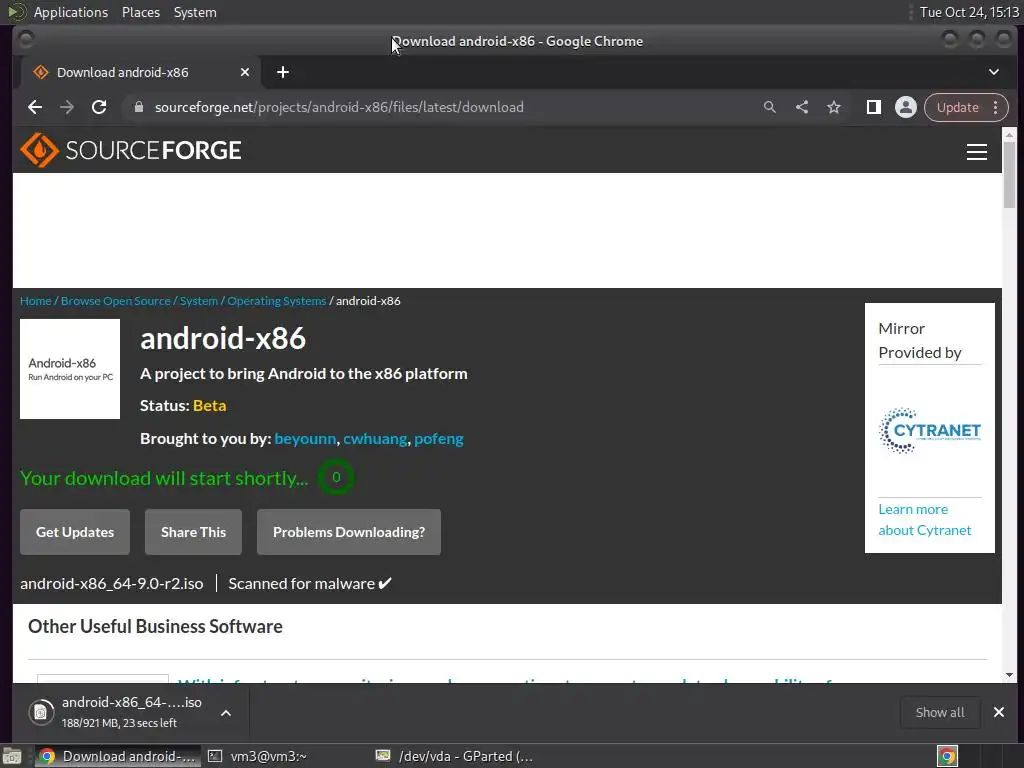
Task: Switch to the vm3@vm3 terminal taskbar entry
Action: (x=259, y=756)
